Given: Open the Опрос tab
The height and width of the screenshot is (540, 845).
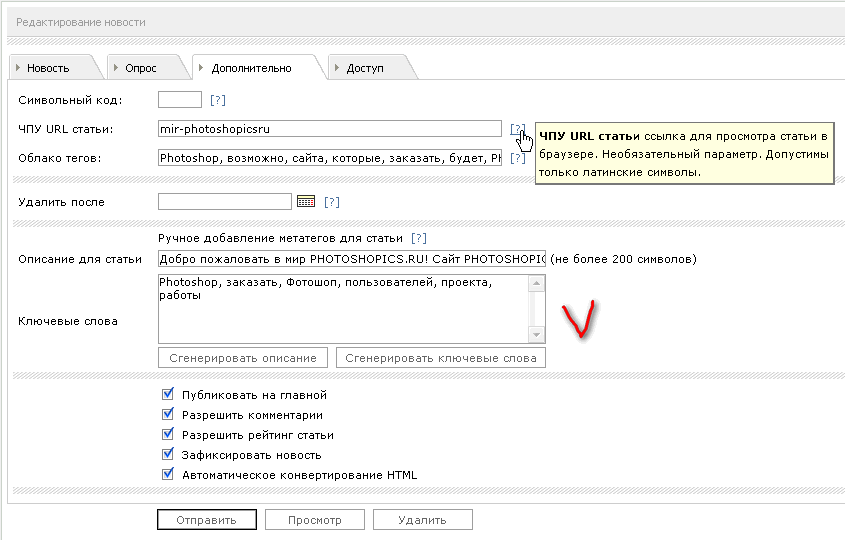Looking at the screenshot, I should [x=140, y=68].
